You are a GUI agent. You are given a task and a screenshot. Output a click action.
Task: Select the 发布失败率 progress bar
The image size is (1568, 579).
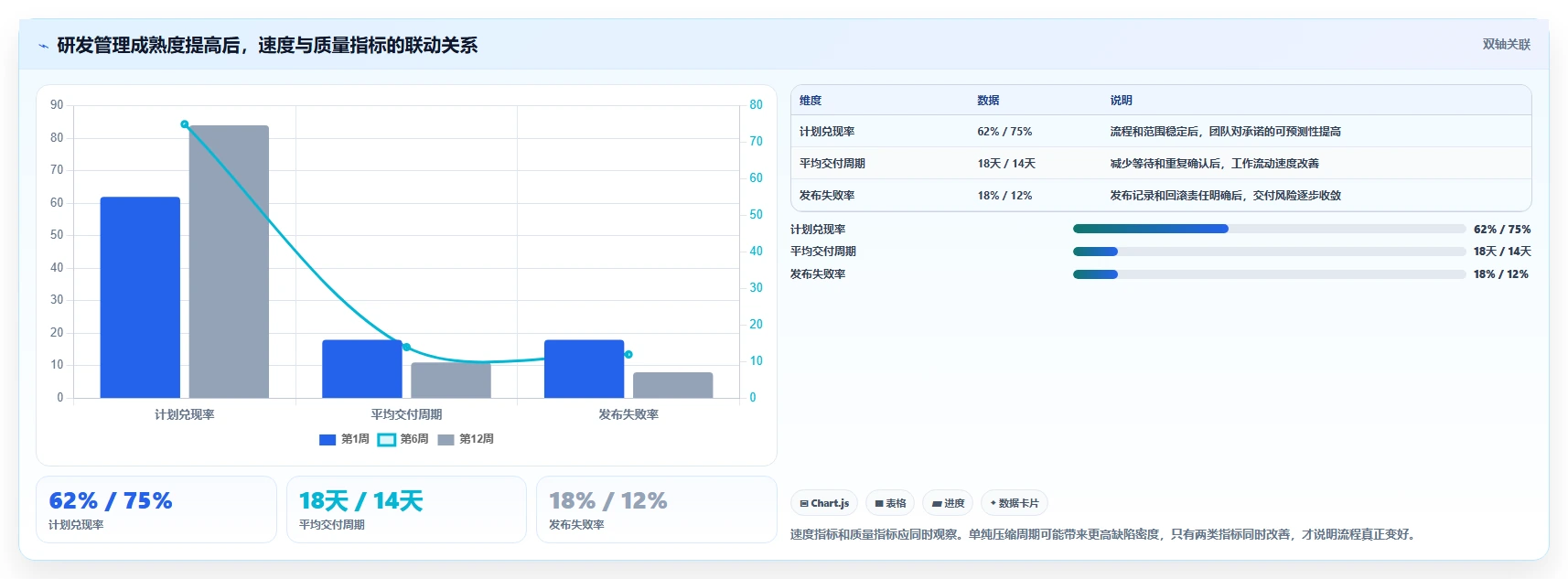(x=1269, y=274)
